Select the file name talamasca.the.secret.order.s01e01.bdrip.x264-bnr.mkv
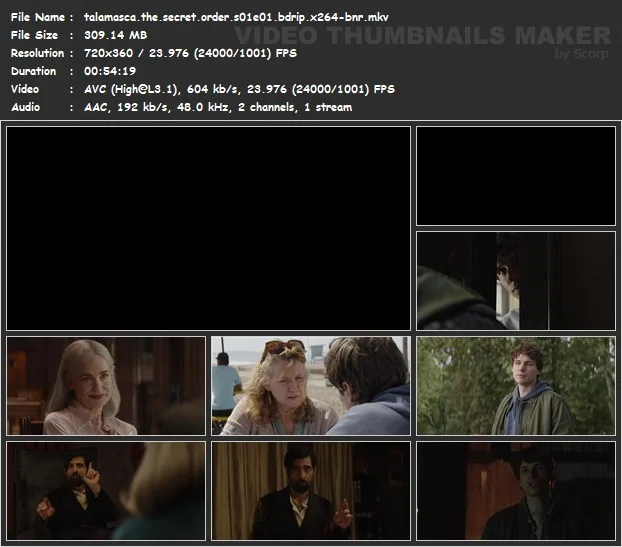Viewport: 622px width, 547px height. [236, 17]
